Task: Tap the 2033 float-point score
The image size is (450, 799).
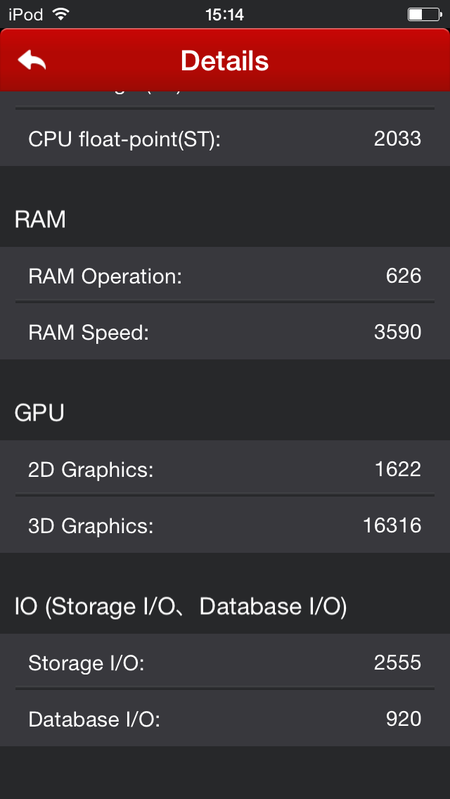Action: coord(398,139)
